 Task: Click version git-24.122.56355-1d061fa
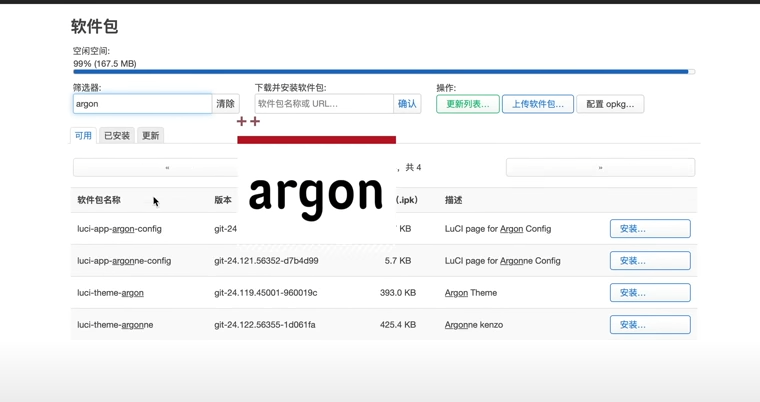(x=265, y=325)
